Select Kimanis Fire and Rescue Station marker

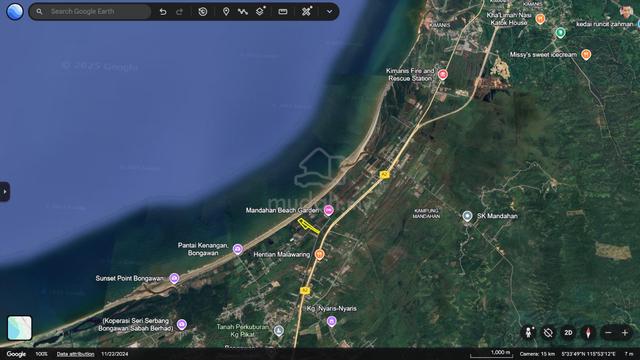(x=442, y=74)
